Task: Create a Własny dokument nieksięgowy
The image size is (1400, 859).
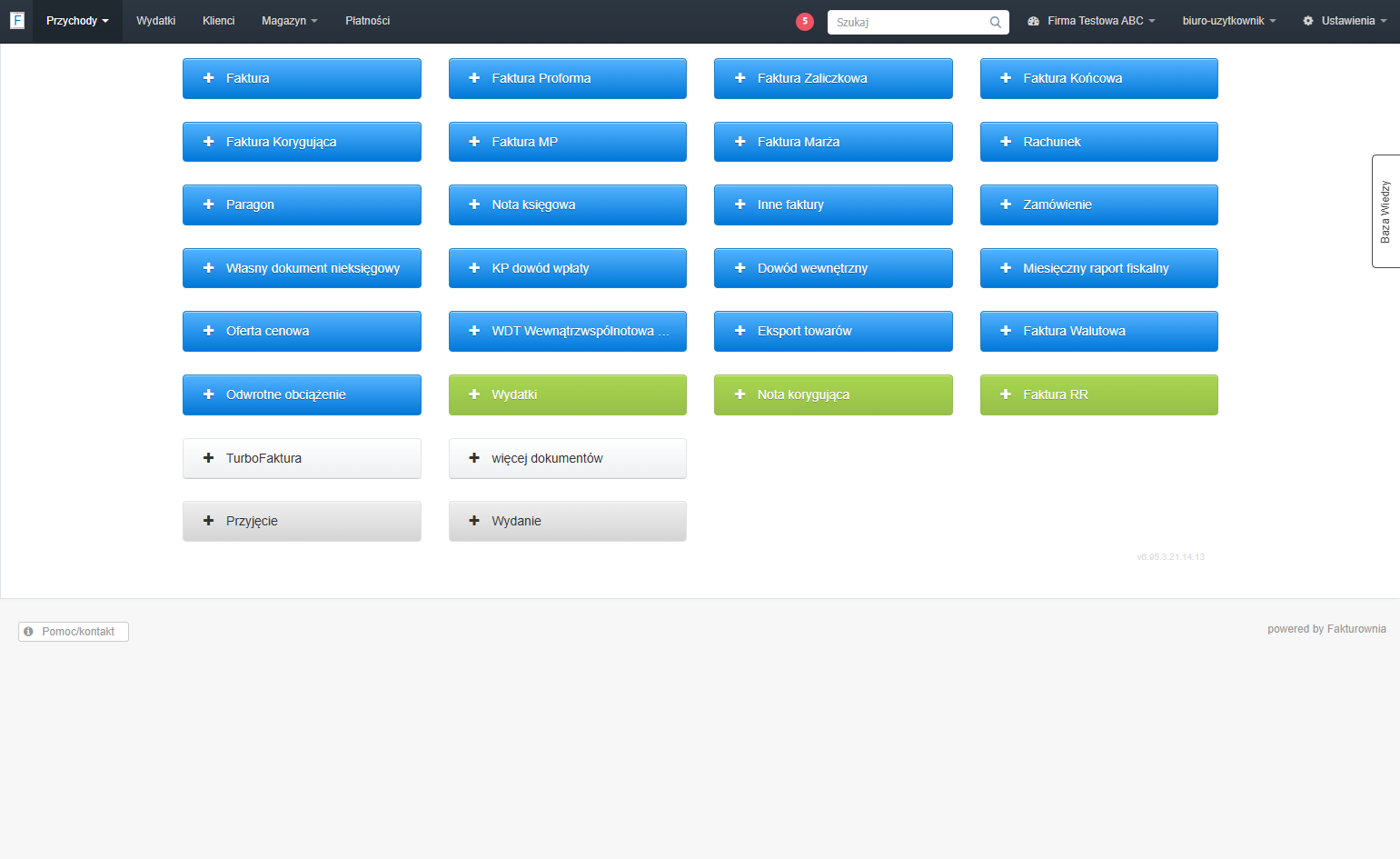Action: pos(302,268)
